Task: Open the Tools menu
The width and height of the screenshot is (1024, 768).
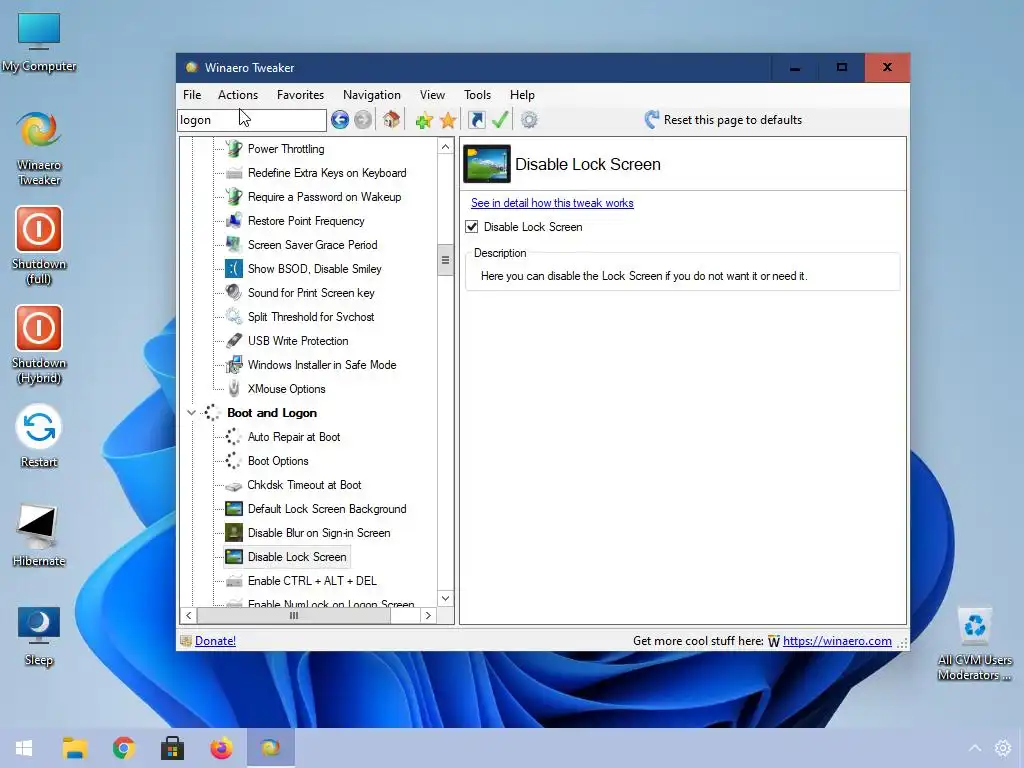Action: (477, 95)
